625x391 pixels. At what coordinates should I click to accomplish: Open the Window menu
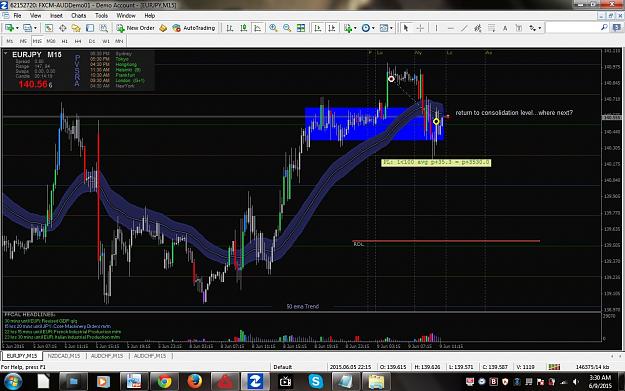126,16
